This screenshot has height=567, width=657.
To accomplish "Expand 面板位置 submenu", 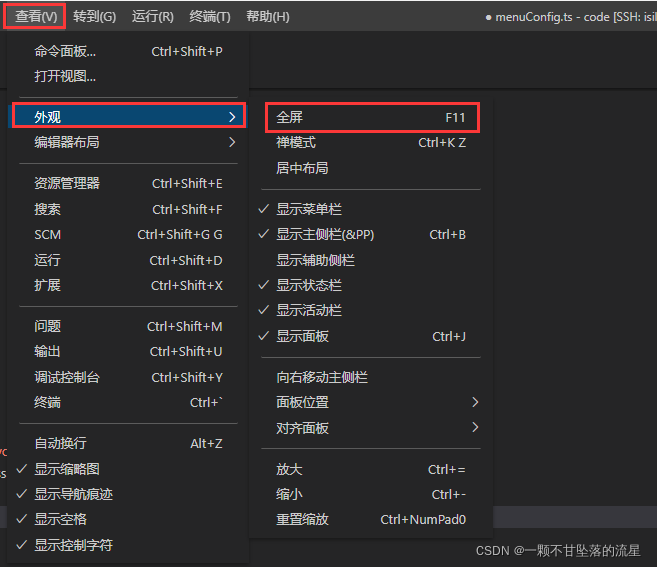I will pyautogui.click(x=371, y=402).
